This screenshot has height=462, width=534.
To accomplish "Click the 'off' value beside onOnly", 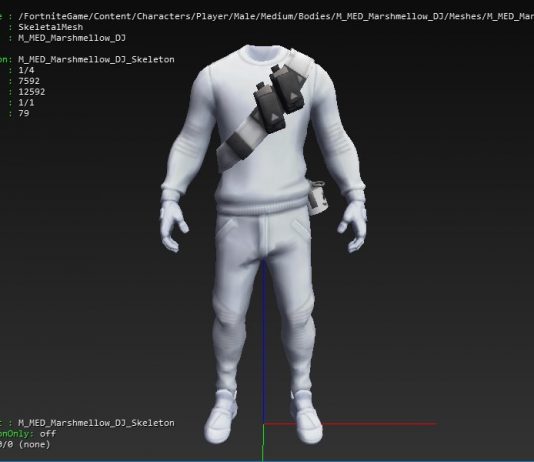I will click(x=48, y=434).
